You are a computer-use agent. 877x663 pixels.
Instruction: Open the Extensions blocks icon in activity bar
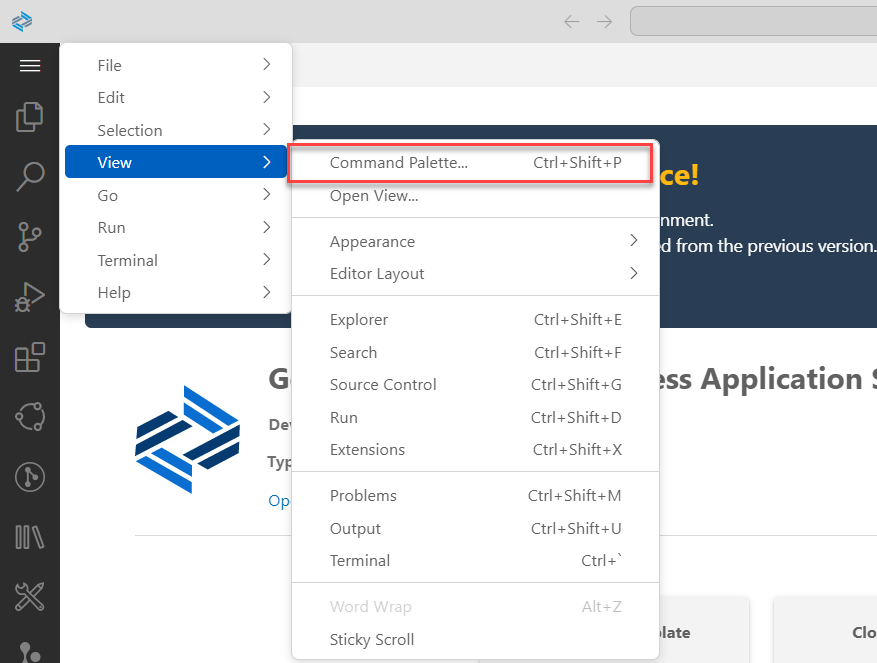(30, 357)
